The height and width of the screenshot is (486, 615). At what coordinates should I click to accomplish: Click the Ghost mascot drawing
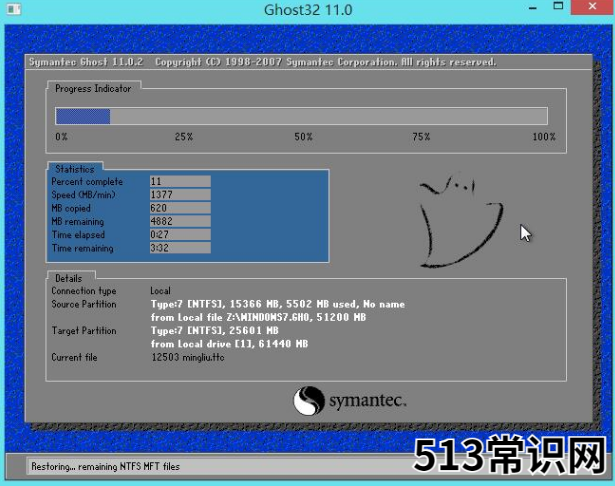click(461, 222)
